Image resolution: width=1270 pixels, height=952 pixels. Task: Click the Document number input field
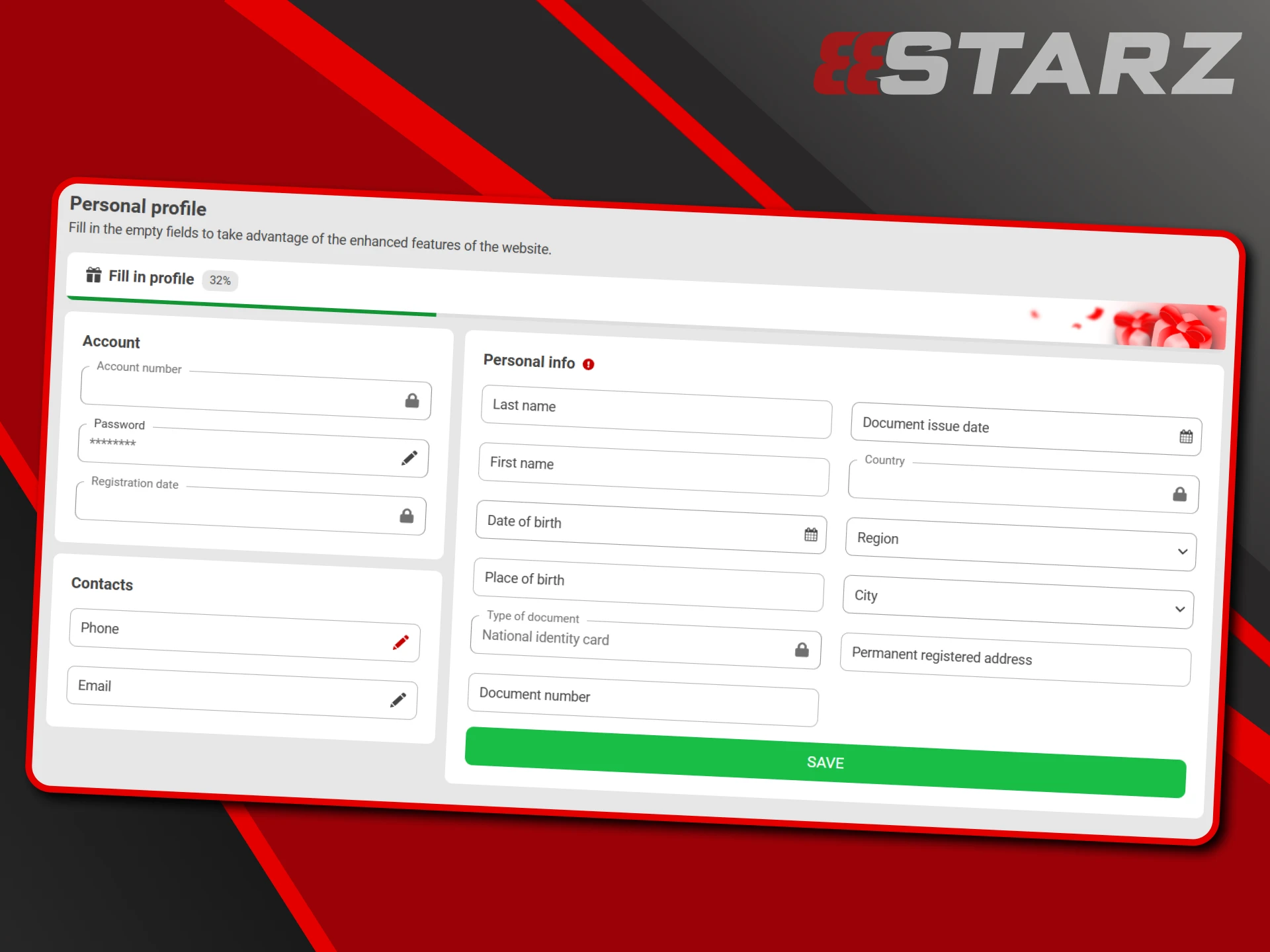tap(643, 699)
